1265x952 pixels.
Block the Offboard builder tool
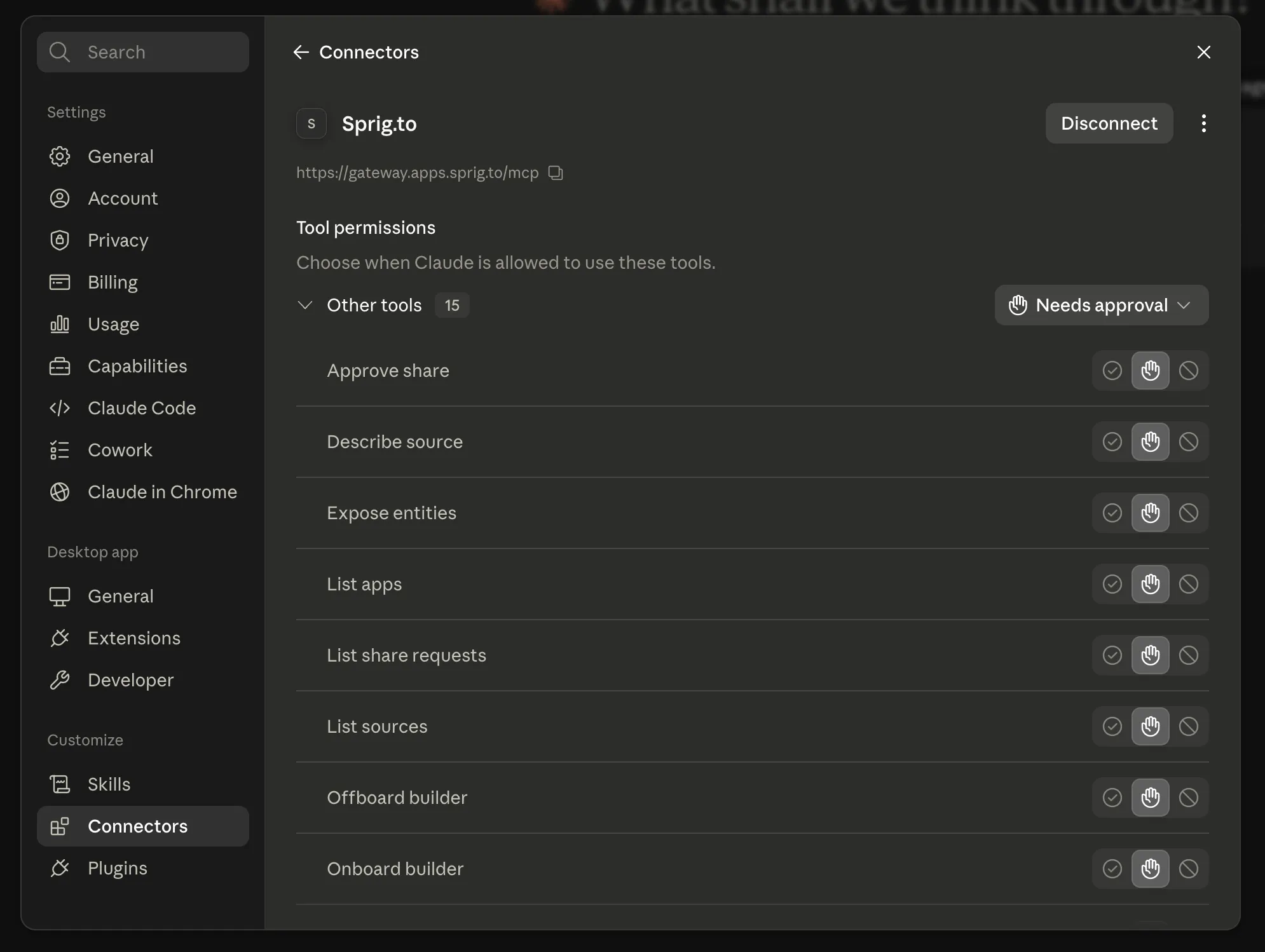pyautogui.click(x=1188, y=798)
